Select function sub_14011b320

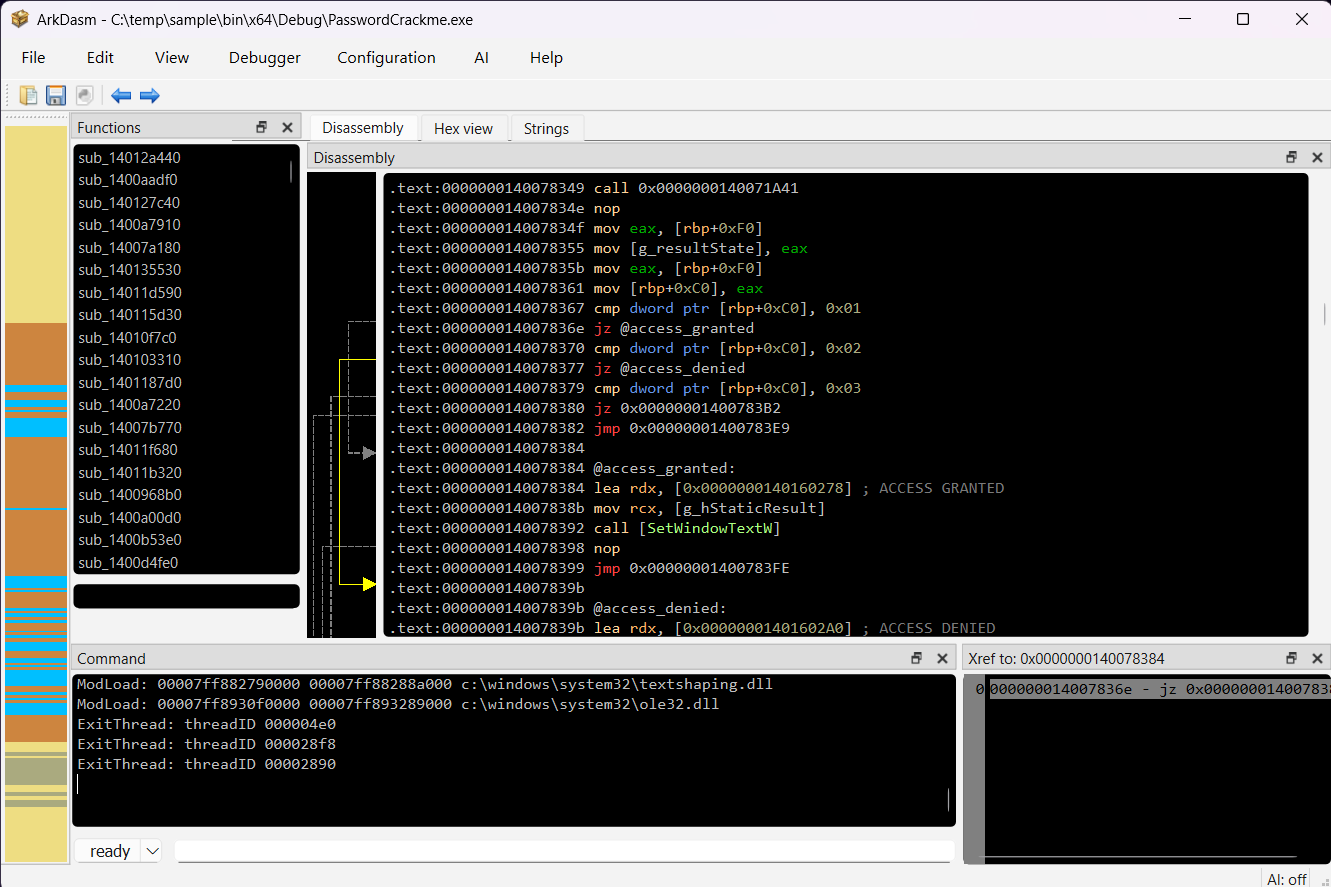click(x=130, y=473)
